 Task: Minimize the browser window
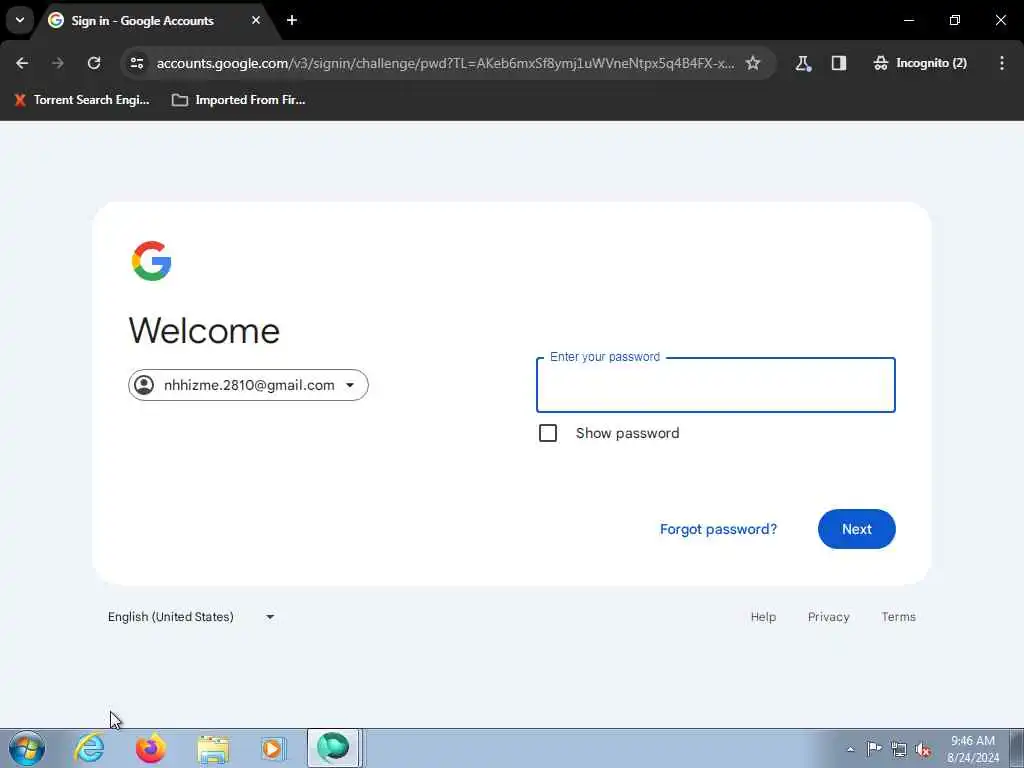pos(909,20)
